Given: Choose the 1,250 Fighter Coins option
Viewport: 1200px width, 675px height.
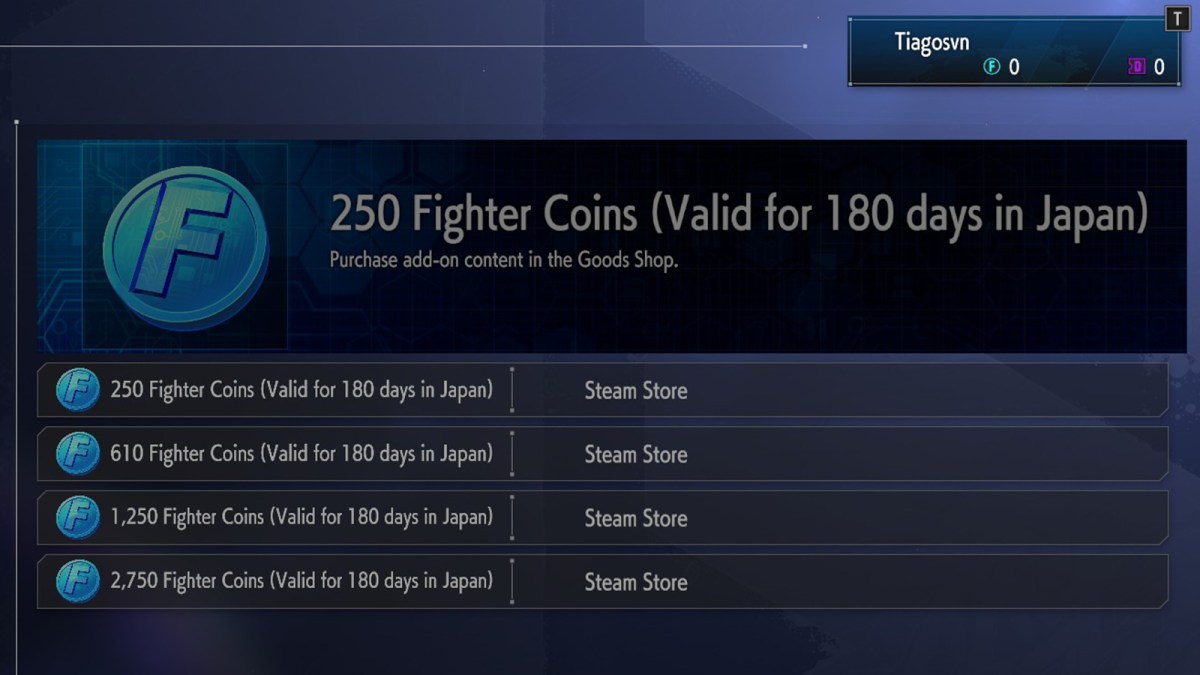Looking at the screenshot, I should (x=301, y=518).
